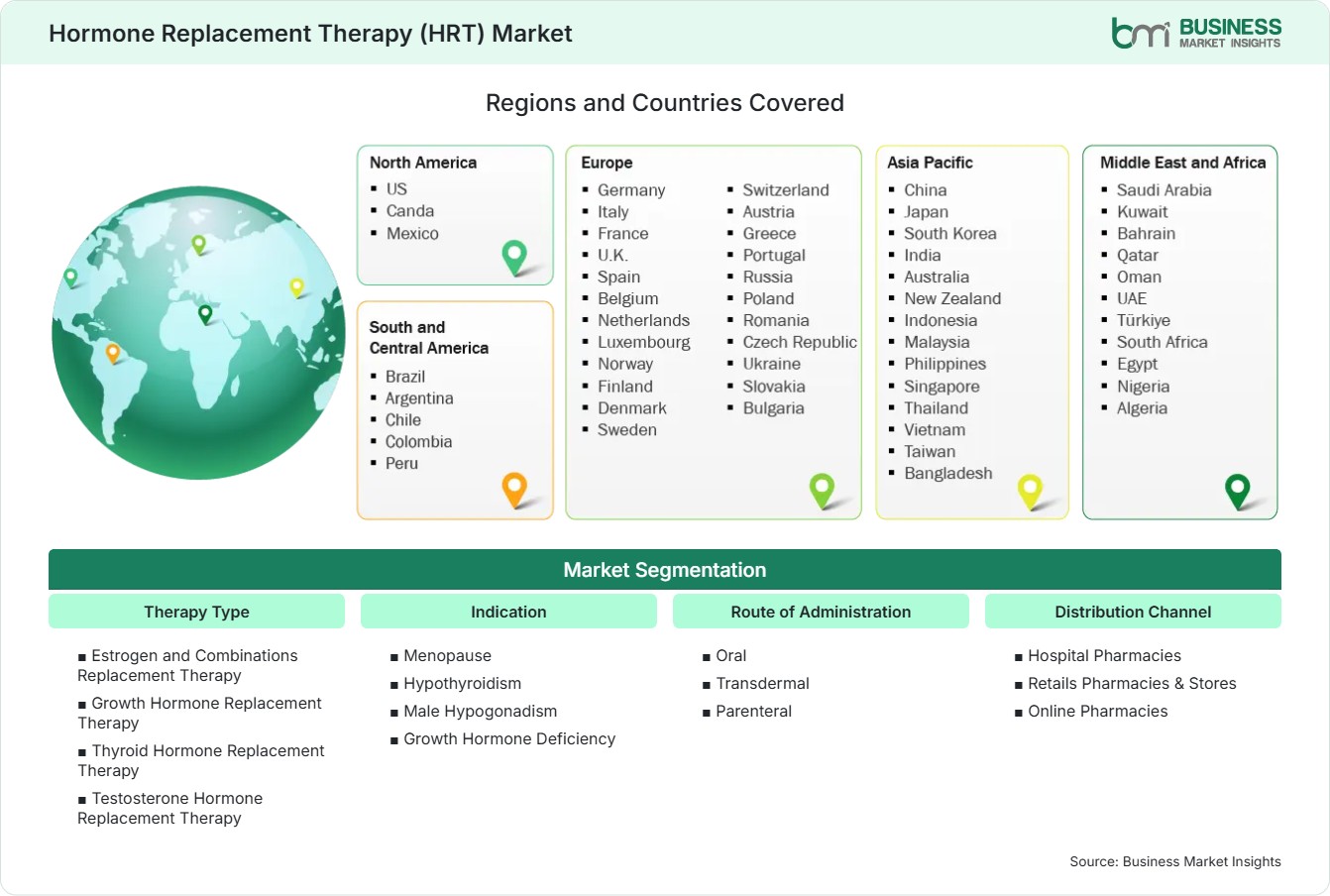Click 'Growth Hormone Replacement Therapy' item

(199, 714)
